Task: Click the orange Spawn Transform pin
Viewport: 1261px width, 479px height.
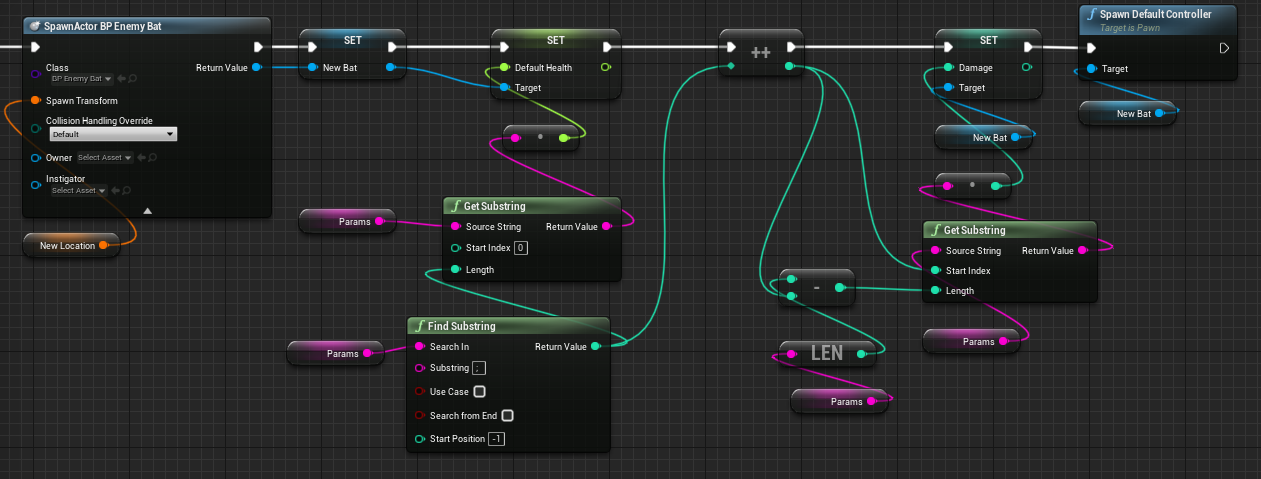Action: point(36,100)
